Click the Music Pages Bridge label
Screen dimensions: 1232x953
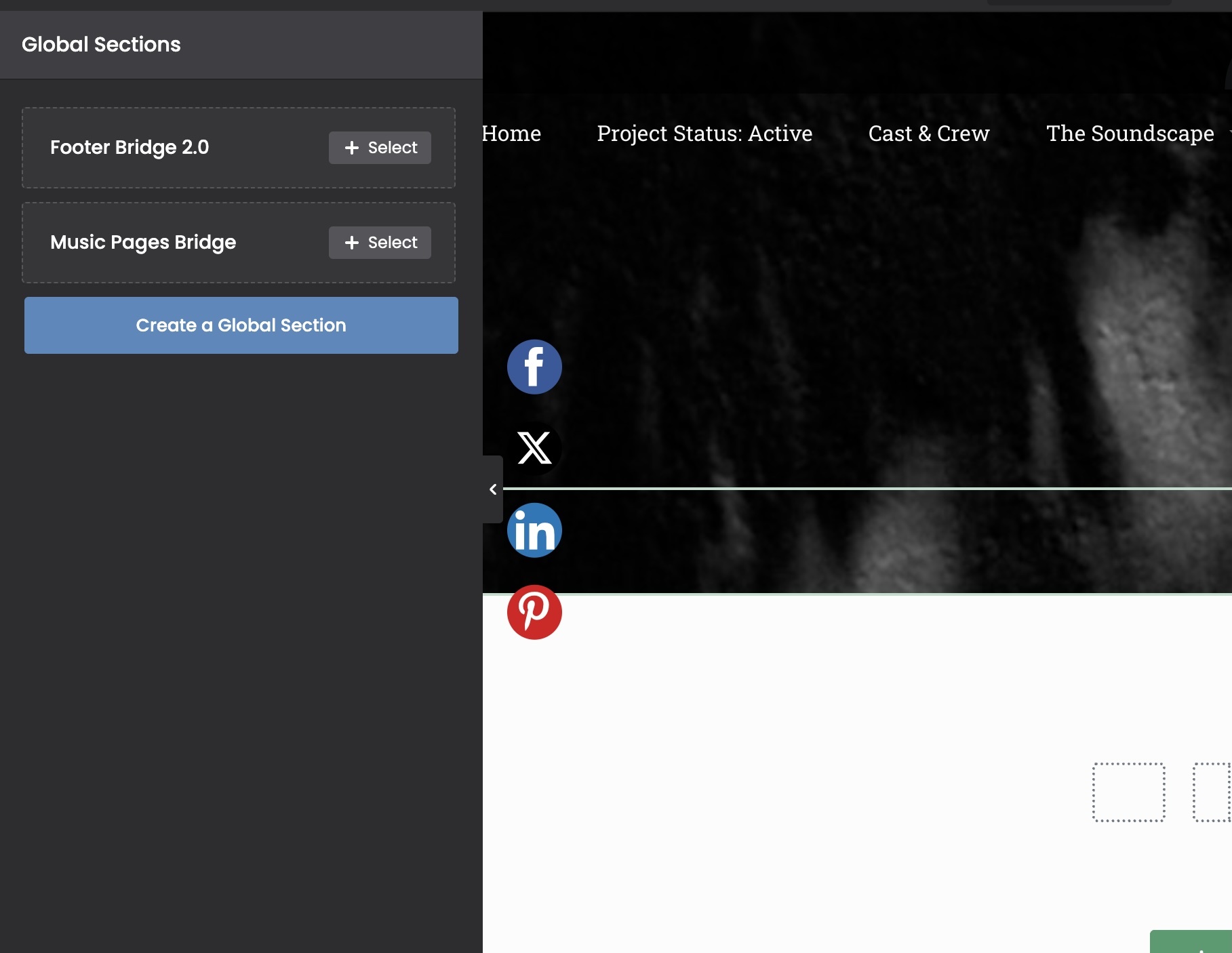click(143, 243)
